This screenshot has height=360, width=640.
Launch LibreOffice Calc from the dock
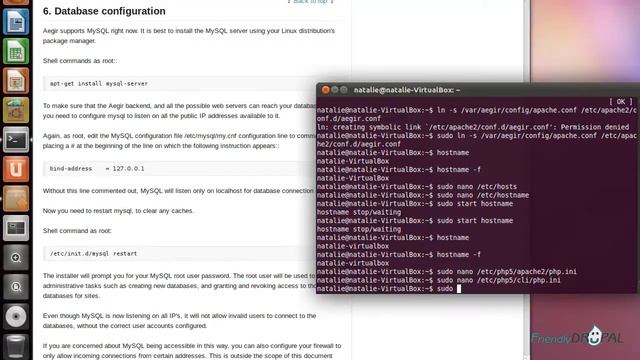click(16, 51)
